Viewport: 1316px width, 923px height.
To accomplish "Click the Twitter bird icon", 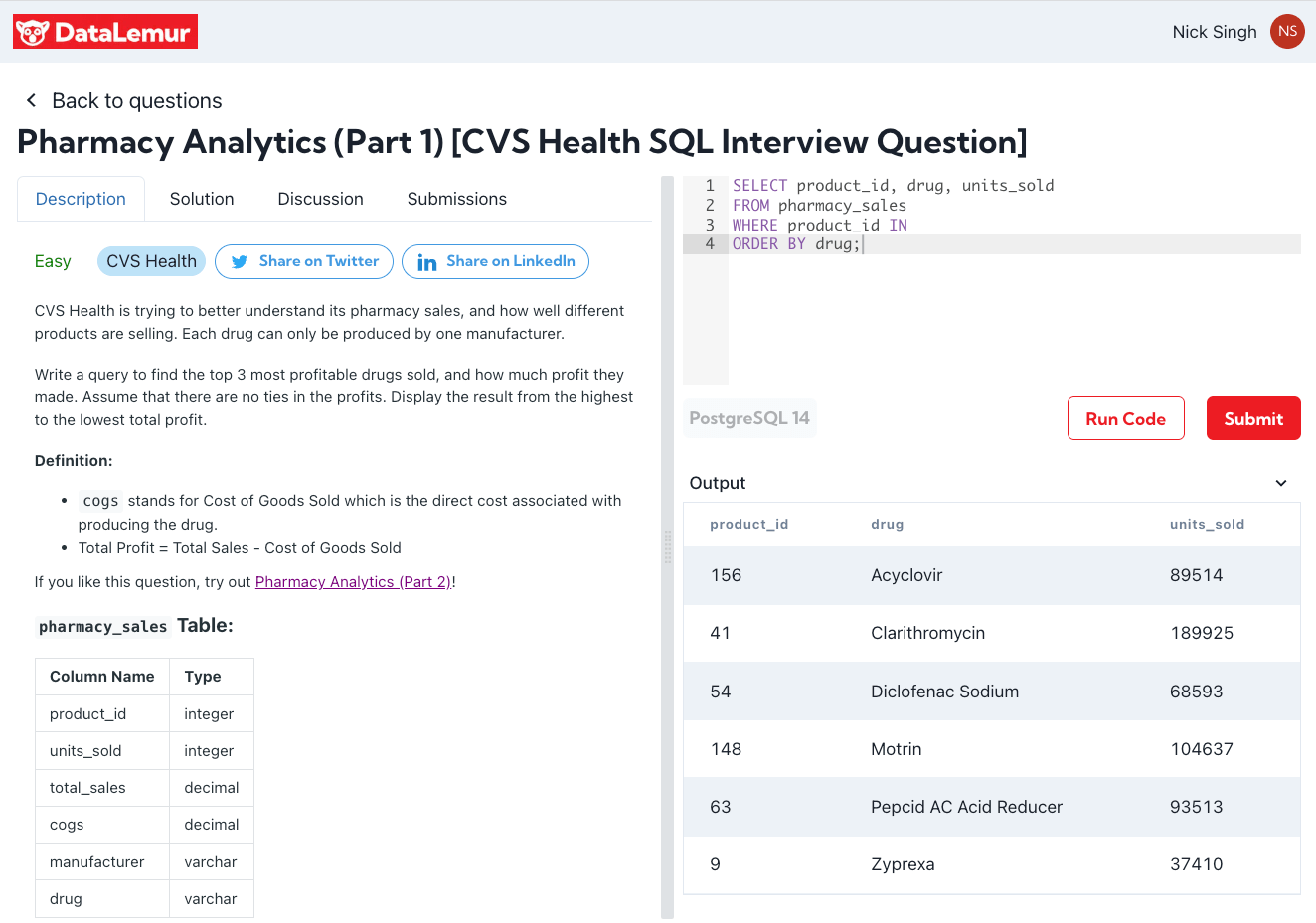I will tap(240, 262).
